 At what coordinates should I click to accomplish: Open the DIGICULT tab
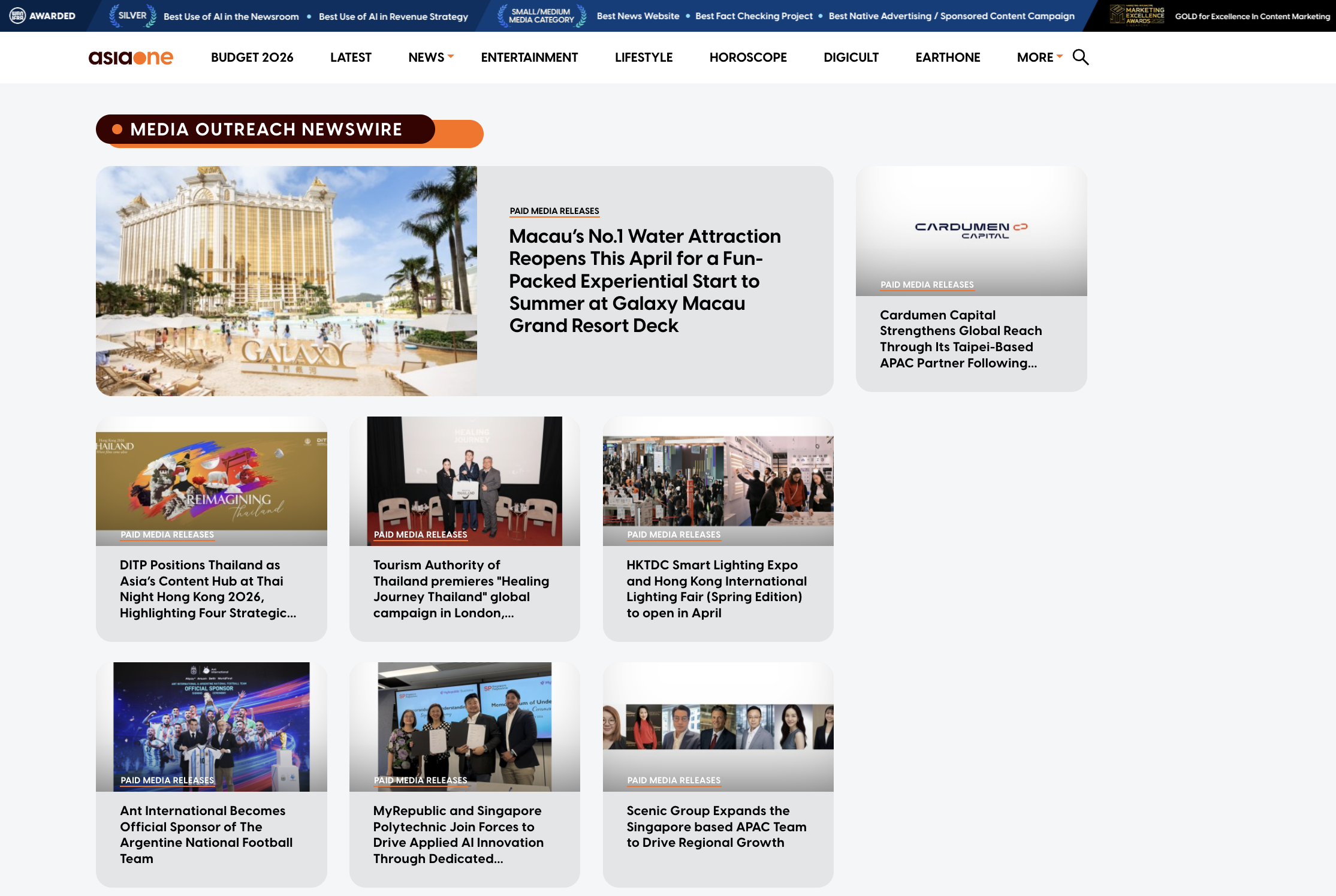(x=851, y=57)
